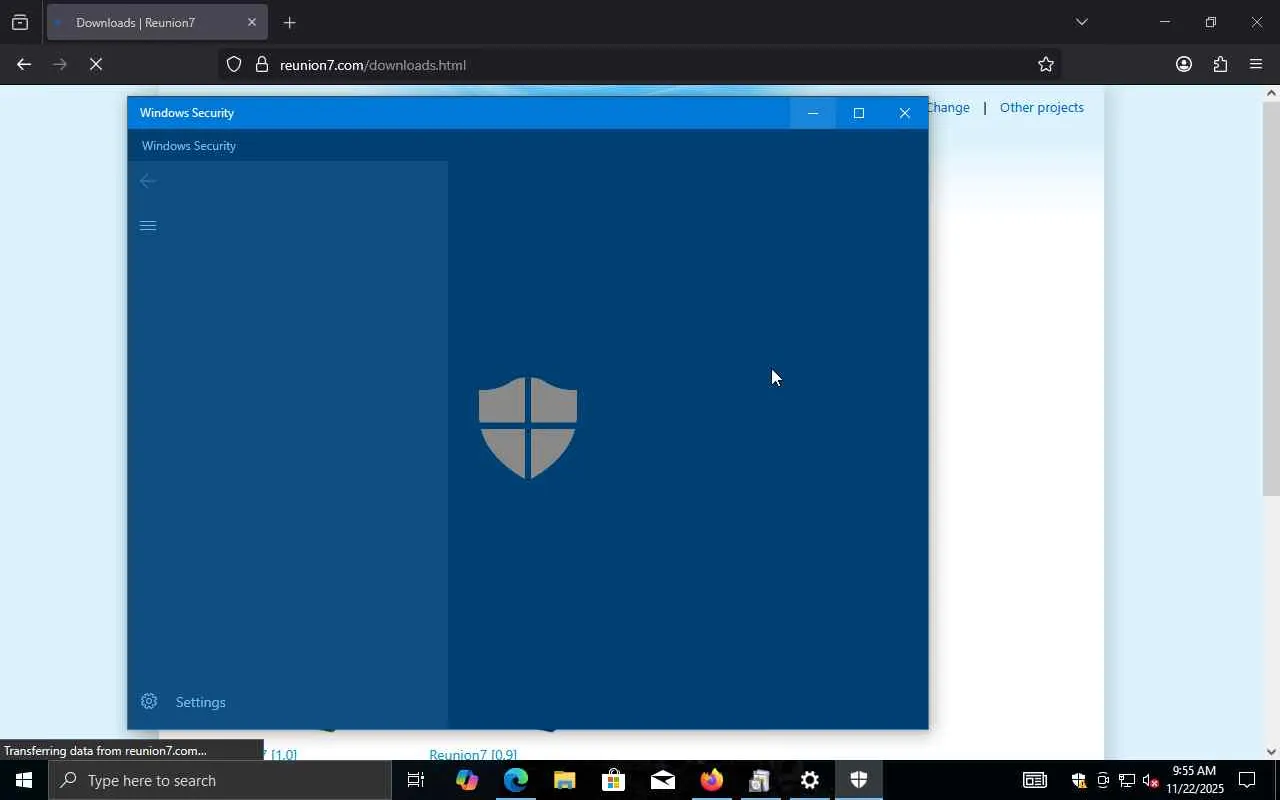Follow the Other projects link
The width and height of the screenshot is (1280, 800).
(1041, 107)
